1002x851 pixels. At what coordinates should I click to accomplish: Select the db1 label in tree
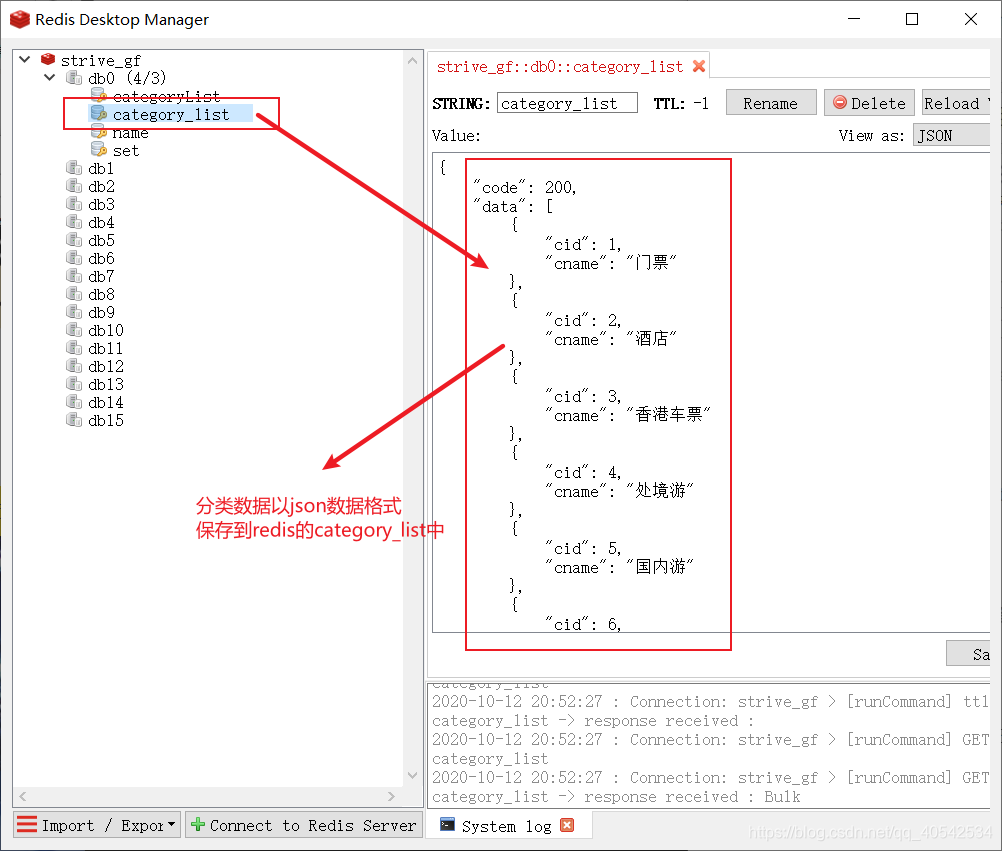(101, 169)
